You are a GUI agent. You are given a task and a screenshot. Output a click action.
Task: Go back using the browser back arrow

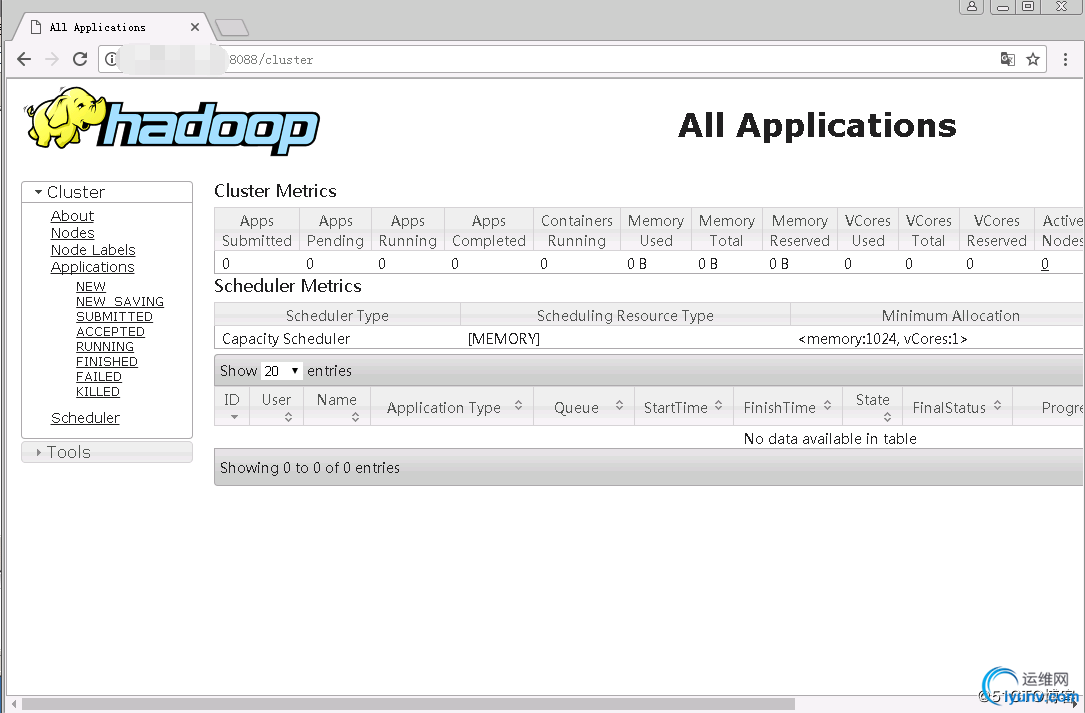(24, 59)
